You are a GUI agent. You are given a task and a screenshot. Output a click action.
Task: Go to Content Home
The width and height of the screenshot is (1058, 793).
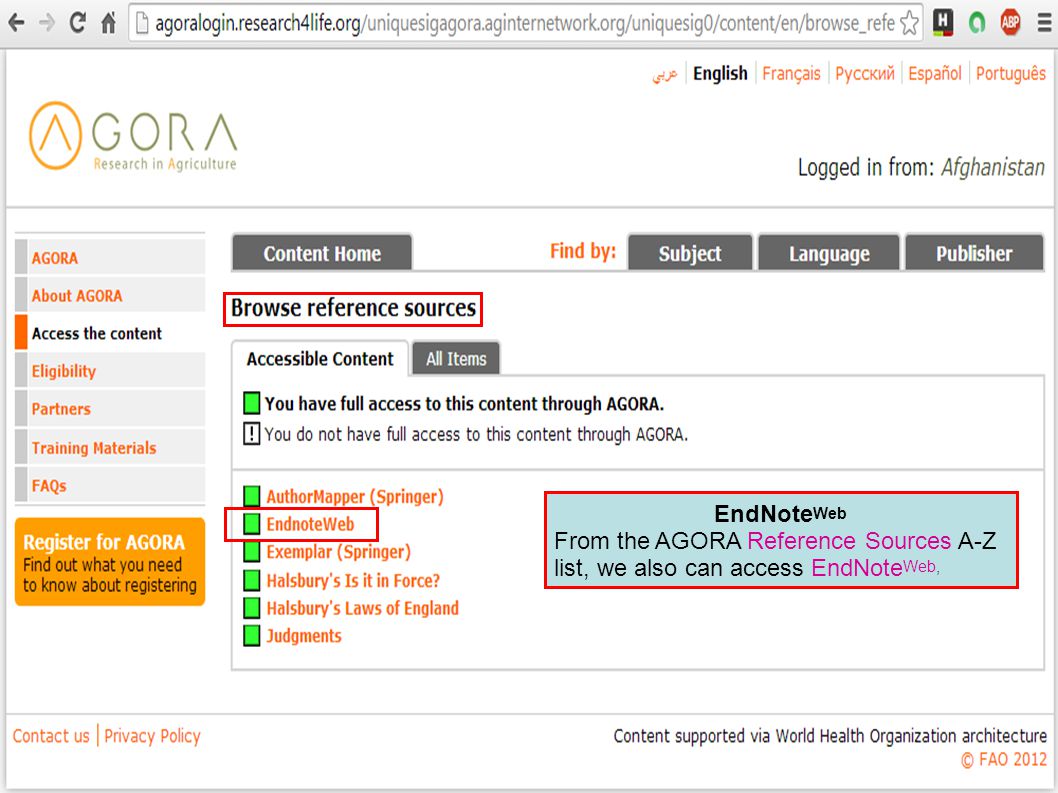(322, 253)
